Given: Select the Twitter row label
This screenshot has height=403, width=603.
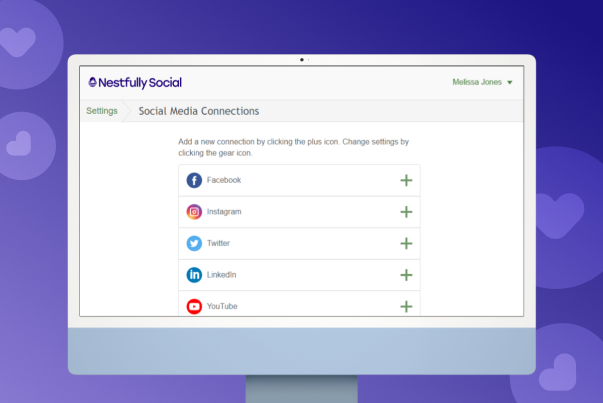Looking at the screenshot, I should 218,243.
